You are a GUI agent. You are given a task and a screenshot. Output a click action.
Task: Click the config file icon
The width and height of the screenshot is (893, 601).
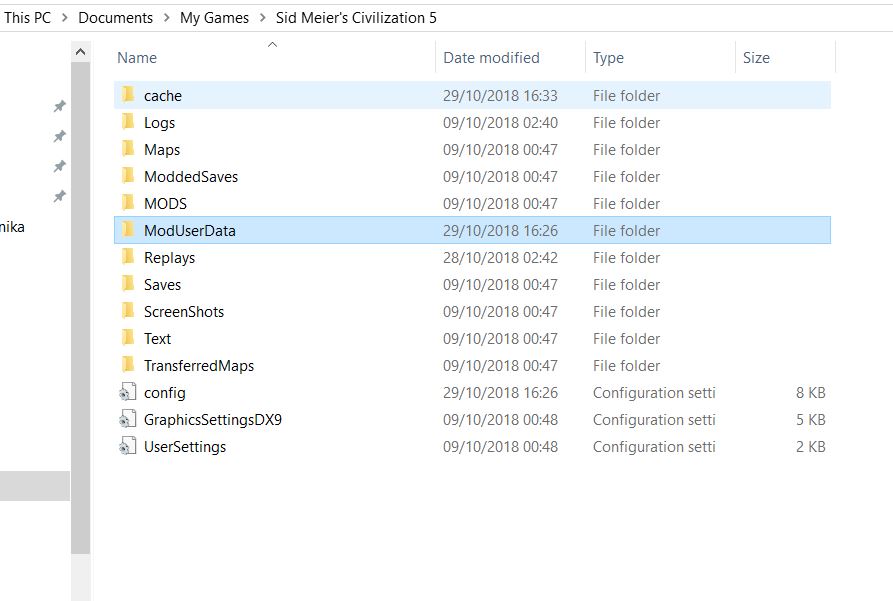(x=128, y=392)
